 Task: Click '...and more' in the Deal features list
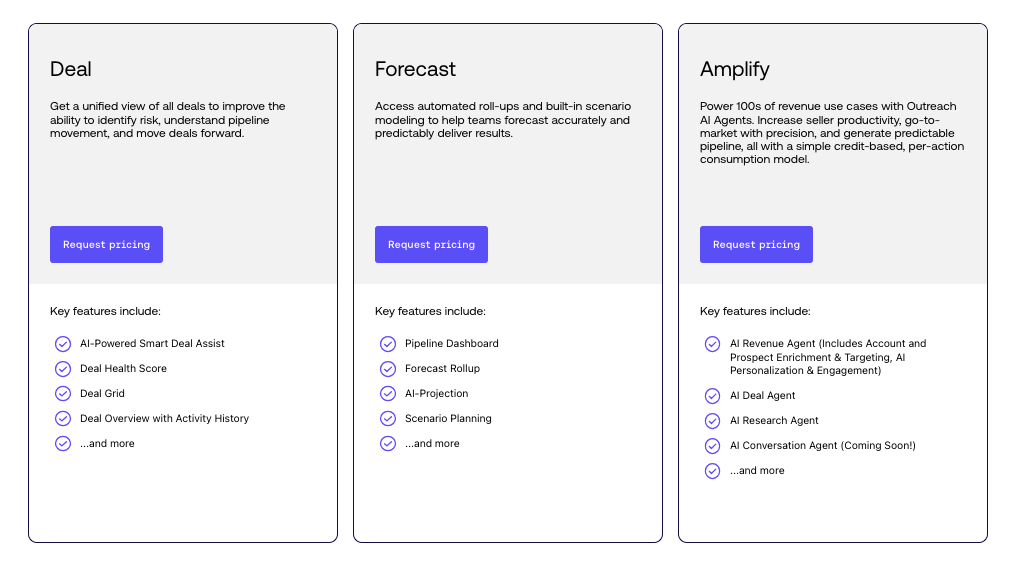click(x=107, y=444)
